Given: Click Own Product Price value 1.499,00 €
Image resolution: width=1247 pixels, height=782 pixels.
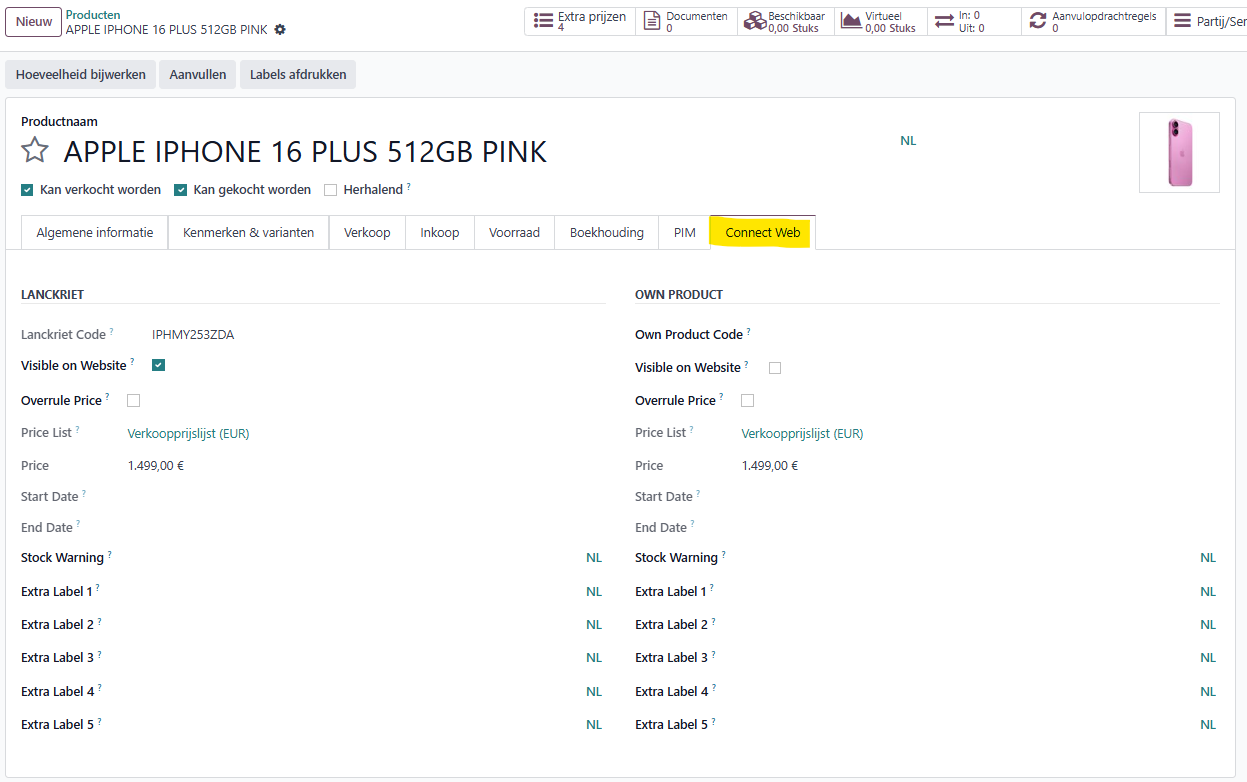Looking at the screenshot, I should coord(770,466).
